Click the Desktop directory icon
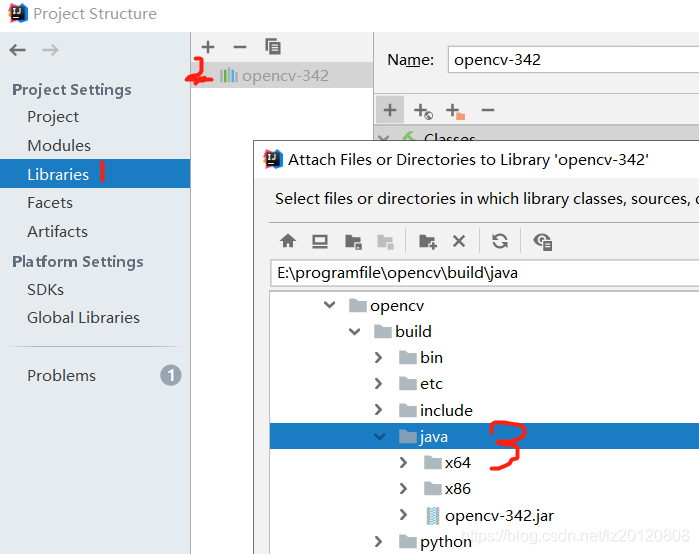The image size is (699, 554). pos(320,241)
